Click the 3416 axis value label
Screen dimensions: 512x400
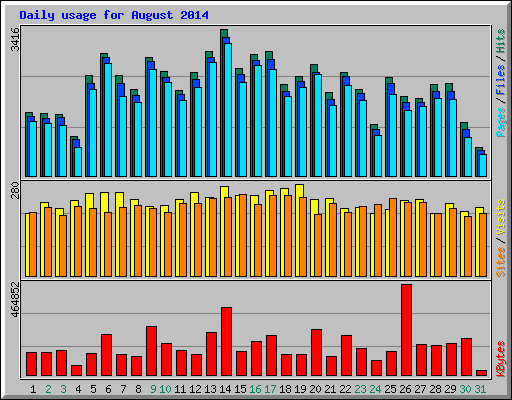(x=15, y=39)
